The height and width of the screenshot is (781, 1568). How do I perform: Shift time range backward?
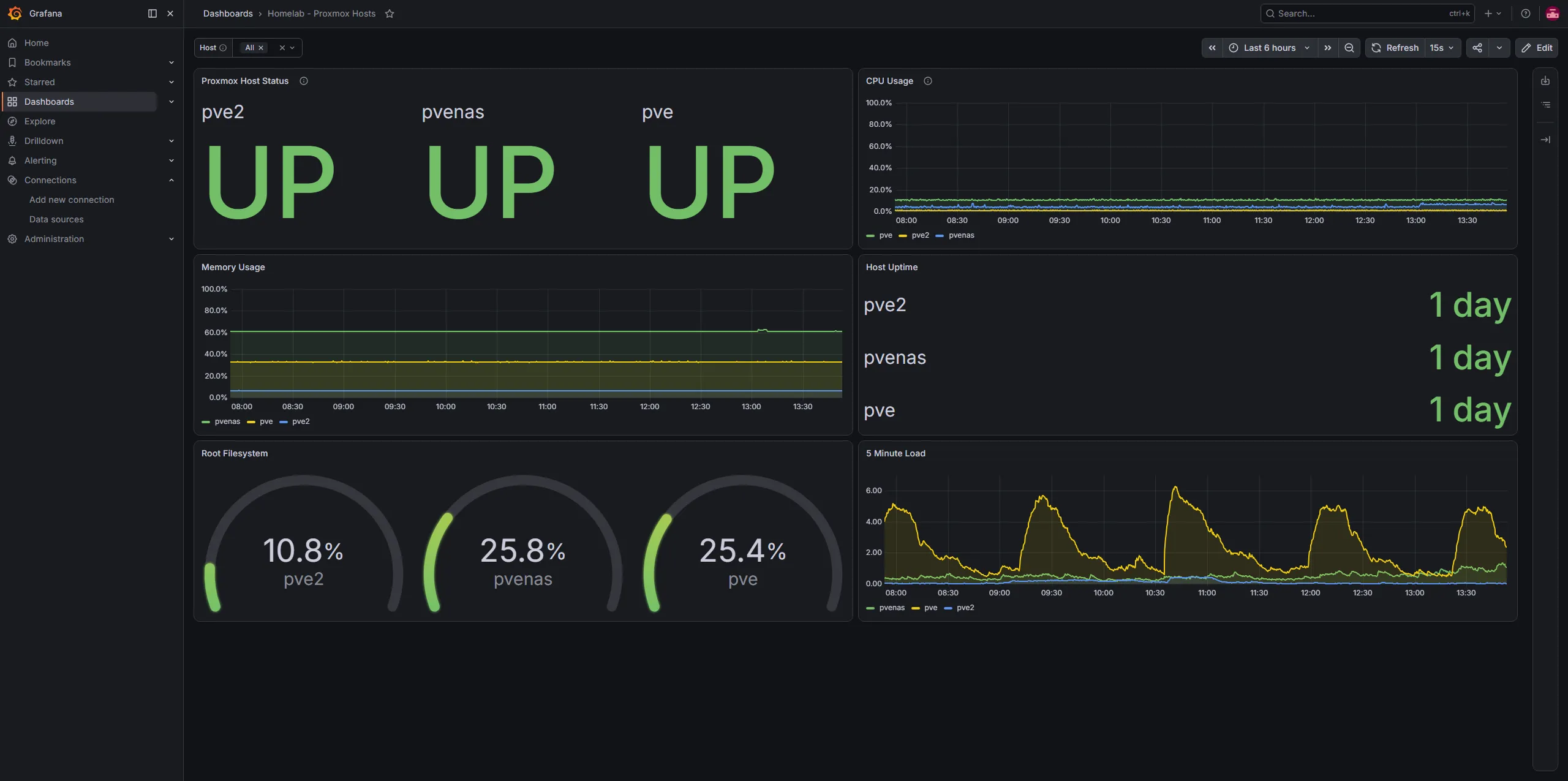(x=1212, y=48)
